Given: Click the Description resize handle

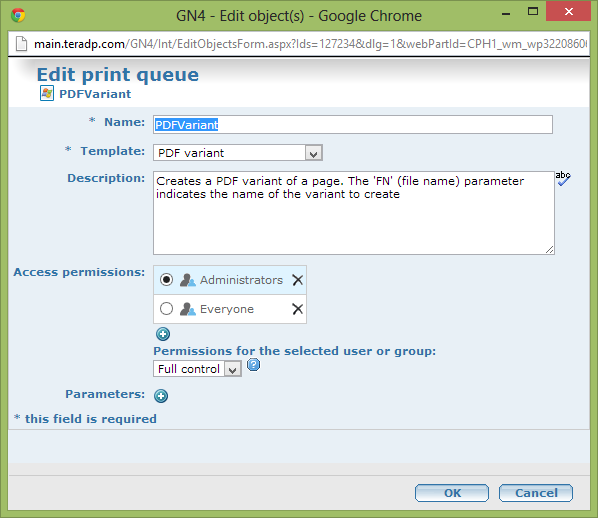Looking at the screenshot, I should (550, 250).
